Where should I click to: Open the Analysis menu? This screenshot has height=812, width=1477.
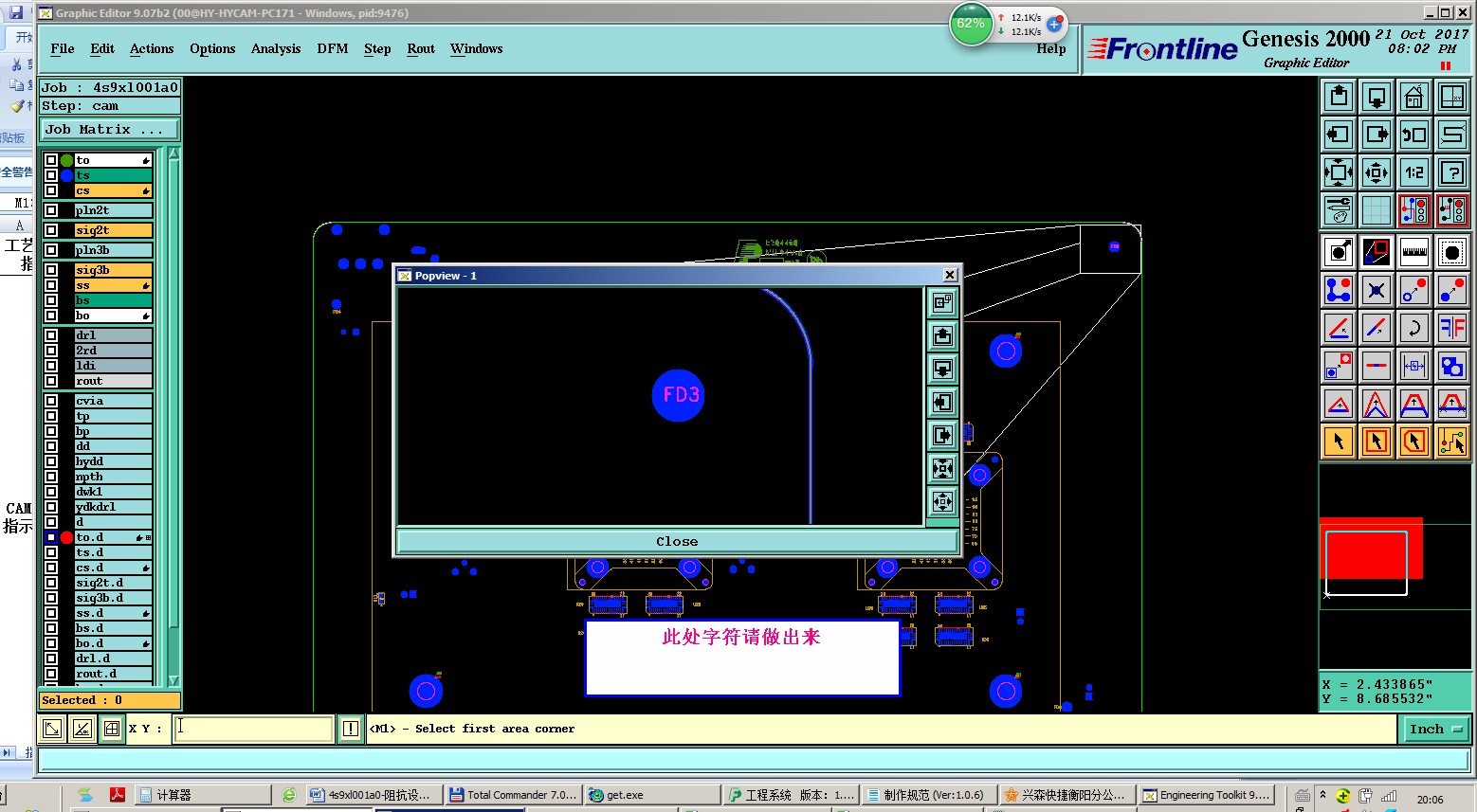click(x=276, y=48)
